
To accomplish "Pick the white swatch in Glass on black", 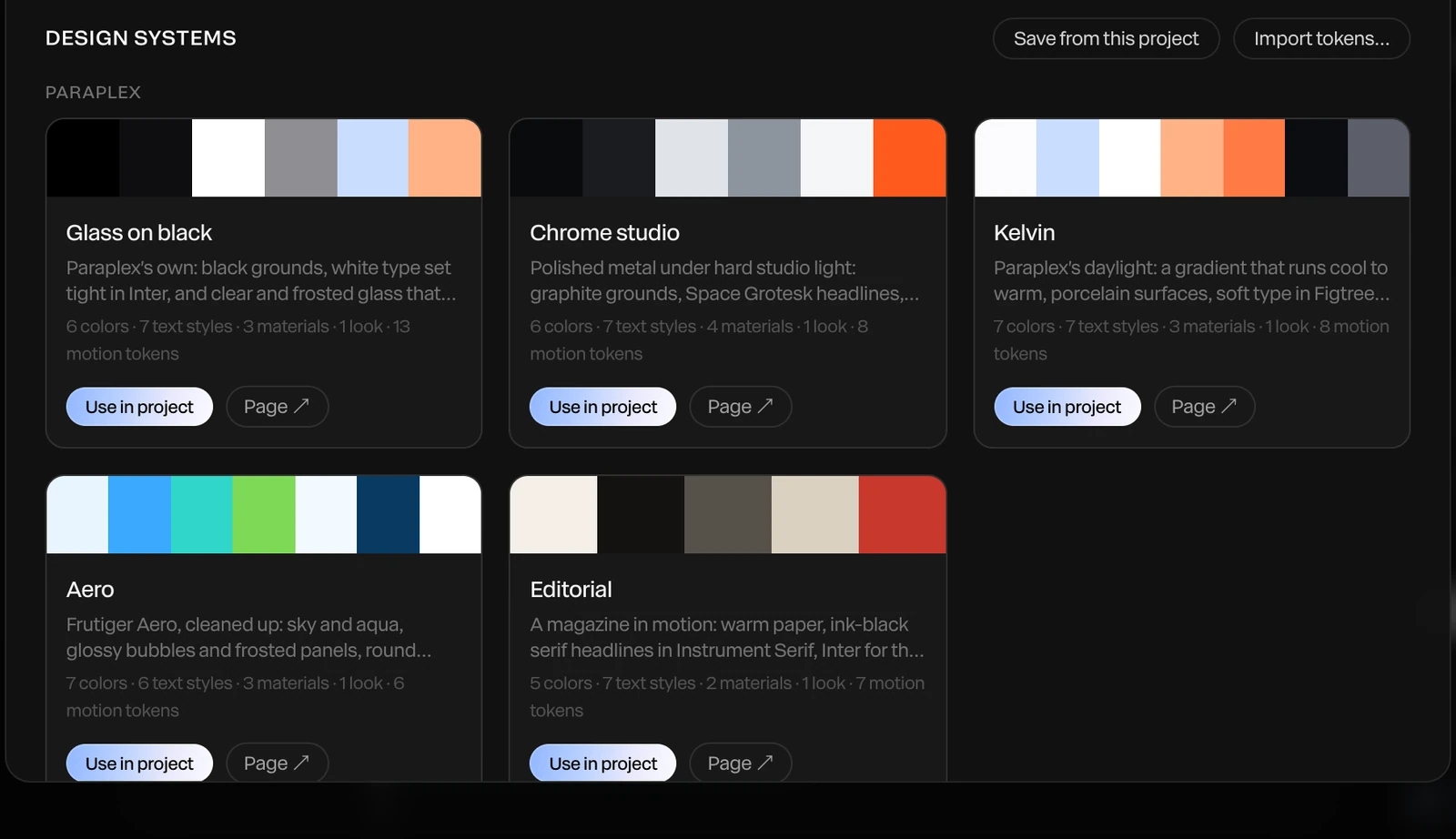I will (x=228, y=158).
